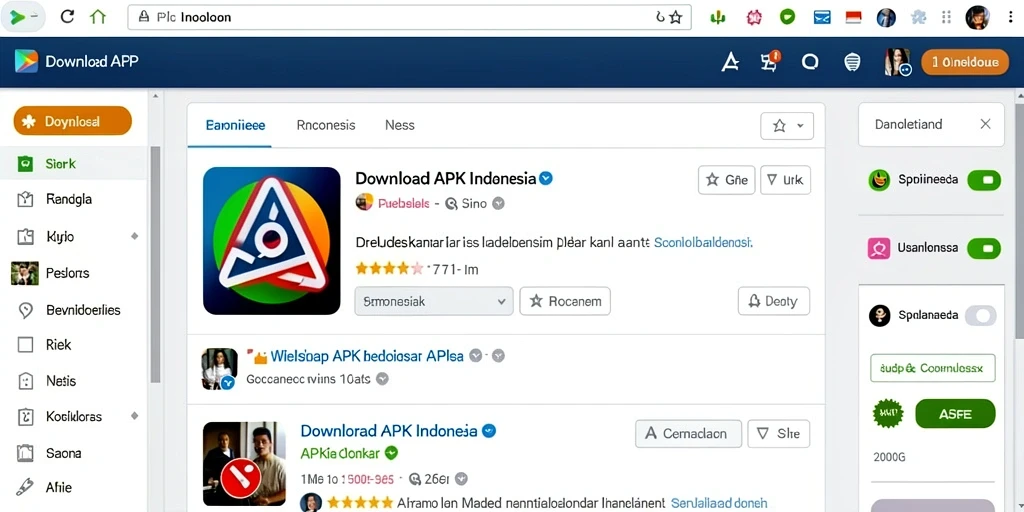Toggle the Usanlonssa switch

point(984,248)
